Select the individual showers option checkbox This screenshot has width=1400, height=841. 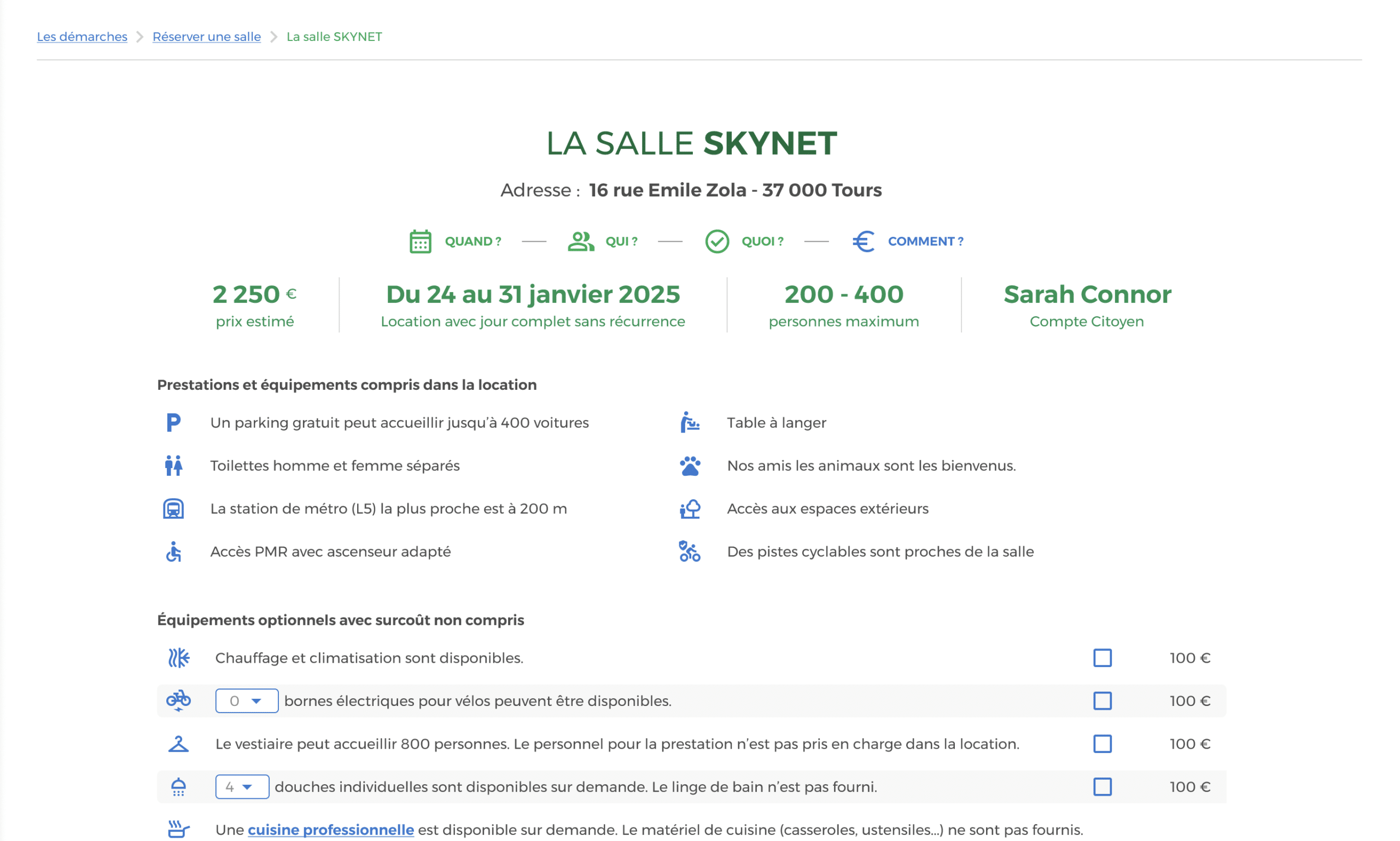click(x=1102, y=787)
